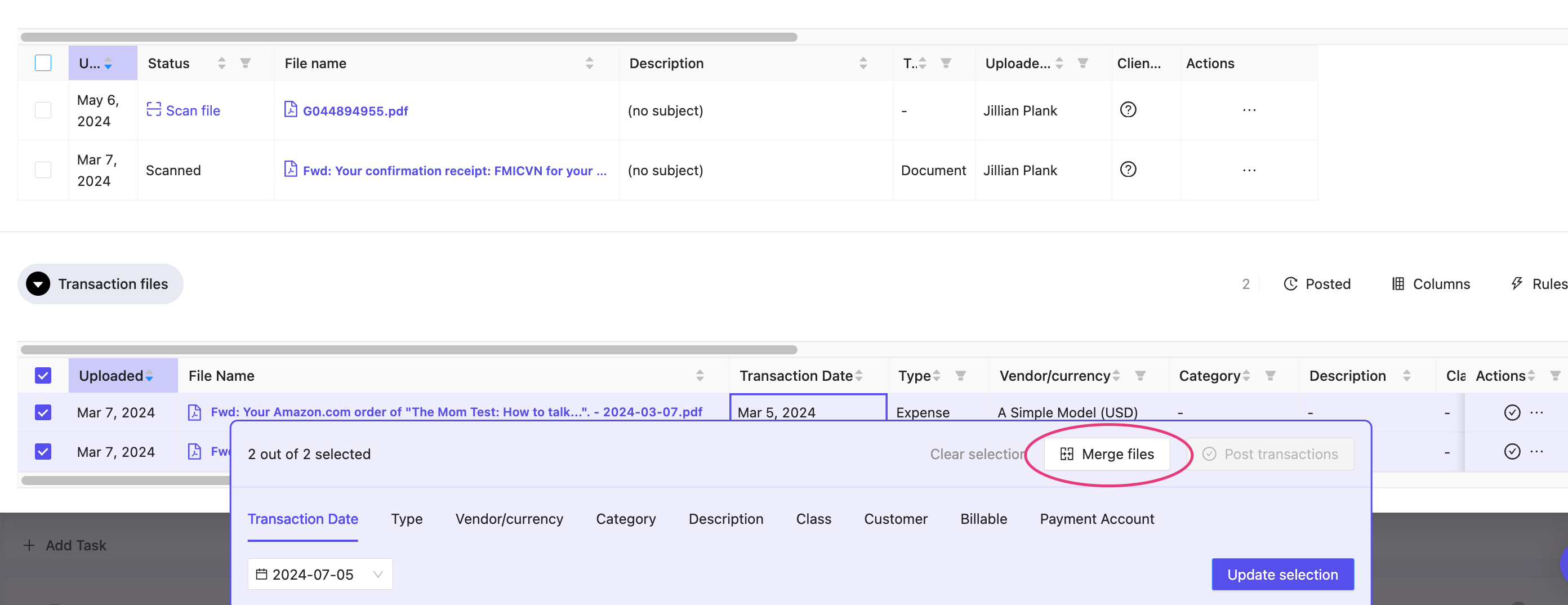Open the Rules button
1568x605 pixels.
click(x=1539, y=284)
